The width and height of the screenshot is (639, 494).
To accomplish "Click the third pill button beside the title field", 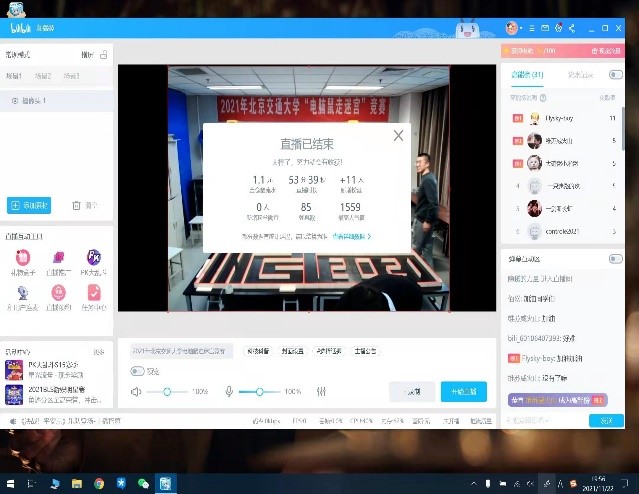I will coord(329,351).
